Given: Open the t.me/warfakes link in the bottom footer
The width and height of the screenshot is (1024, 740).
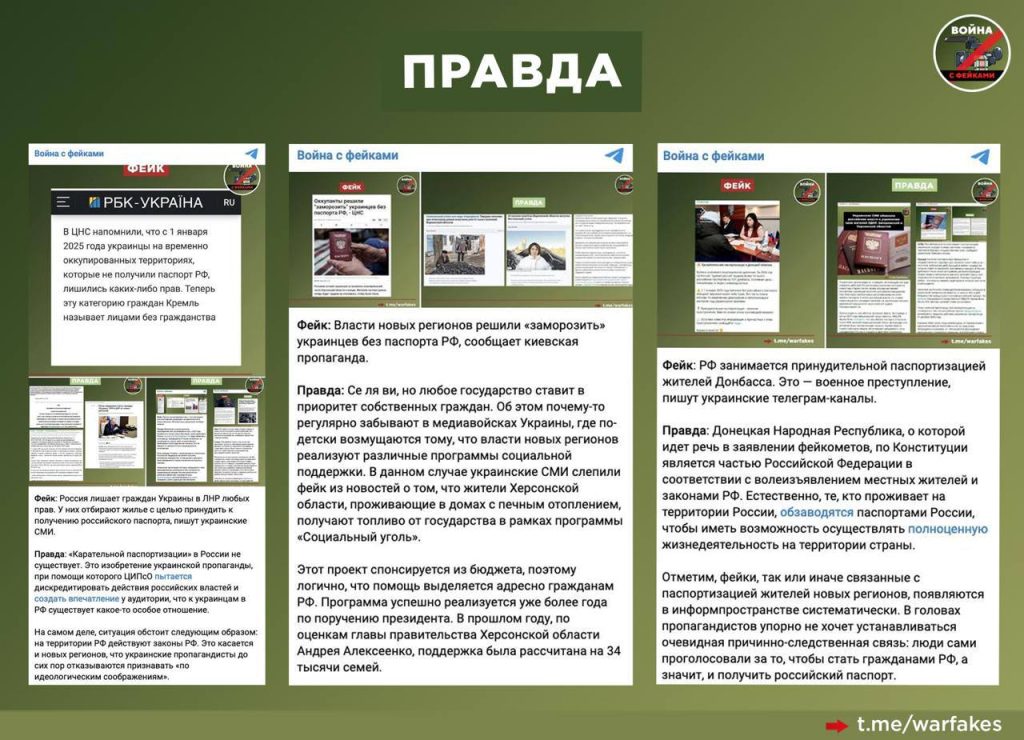Looking at the screenshot, I should point(930,724).
